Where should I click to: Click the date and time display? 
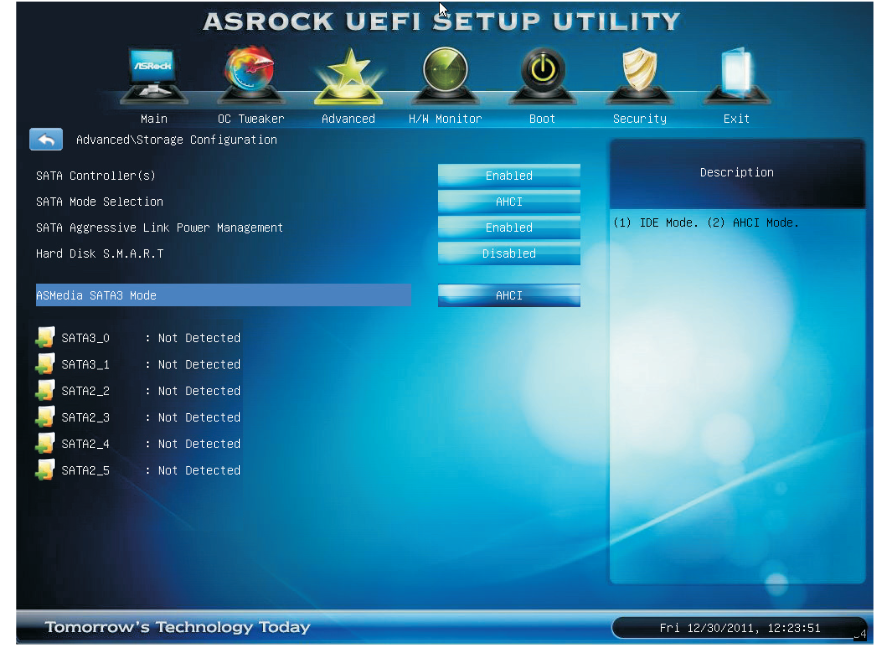[740, 628]
